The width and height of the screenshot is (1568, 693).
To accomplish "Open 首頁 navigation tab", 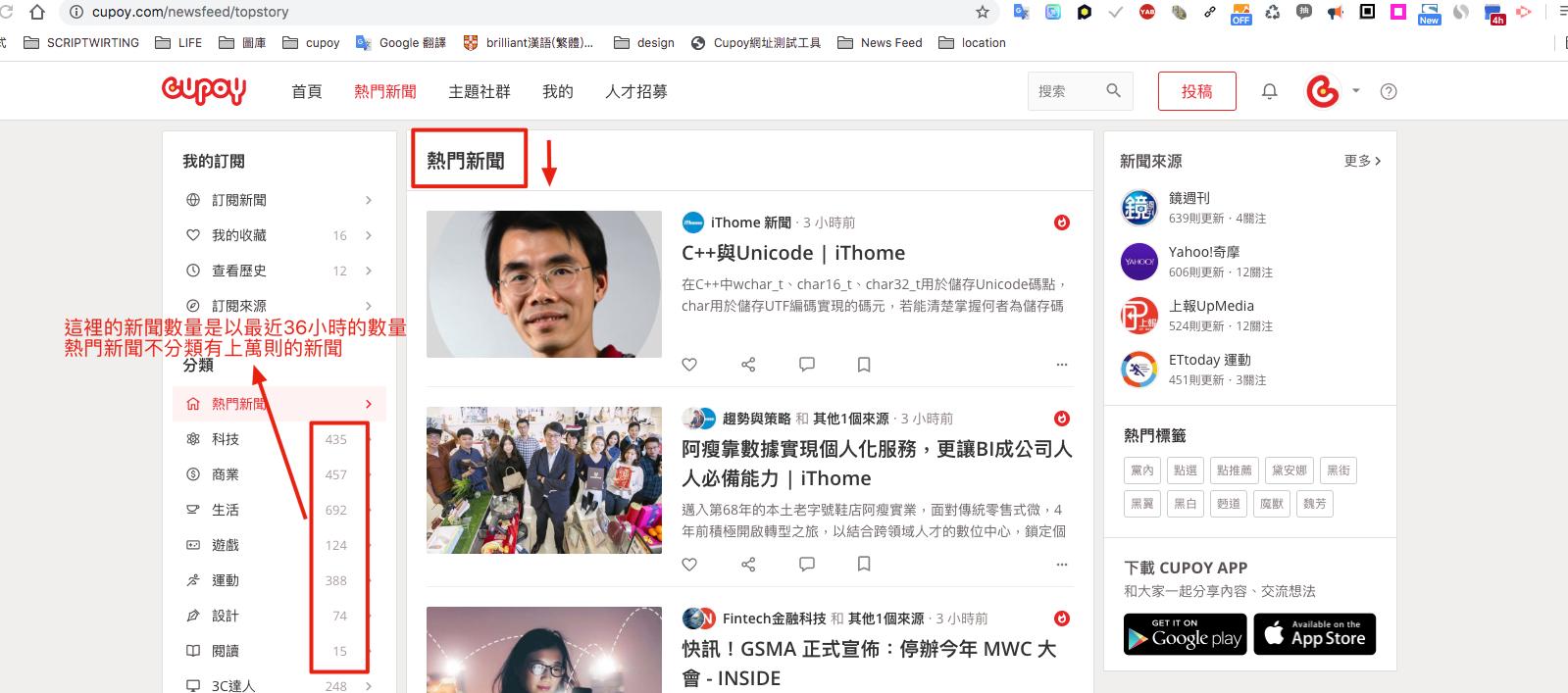I will tap(307, 91).
